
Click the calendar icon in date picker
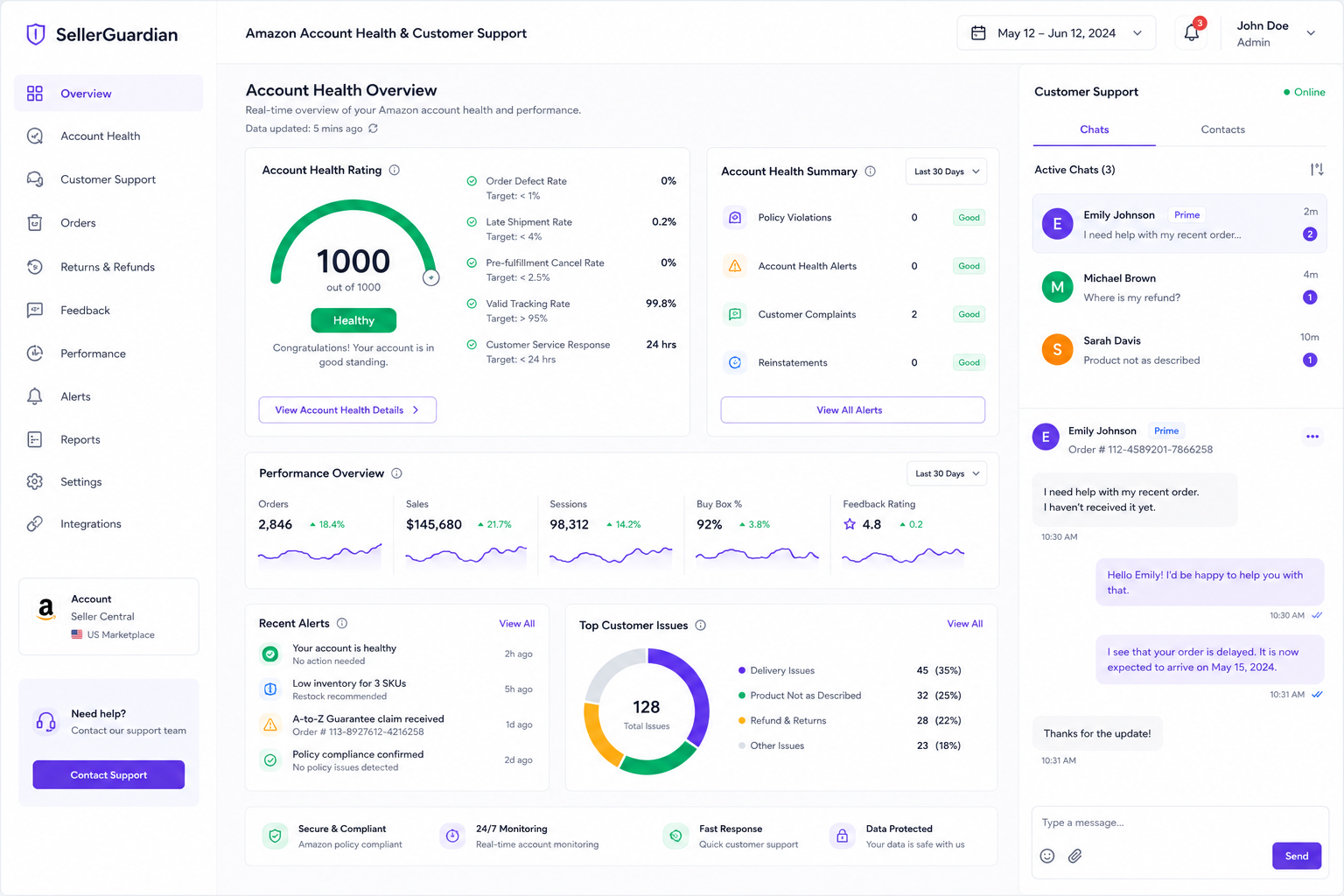tap(978, 33)
